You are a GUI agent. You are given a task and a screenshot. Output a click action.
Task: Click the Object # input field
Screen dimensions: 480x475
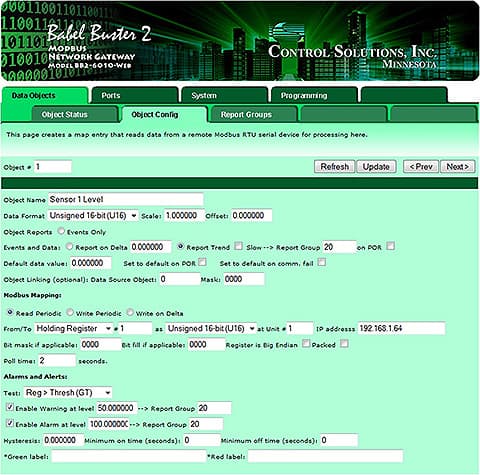click(53, 167)
